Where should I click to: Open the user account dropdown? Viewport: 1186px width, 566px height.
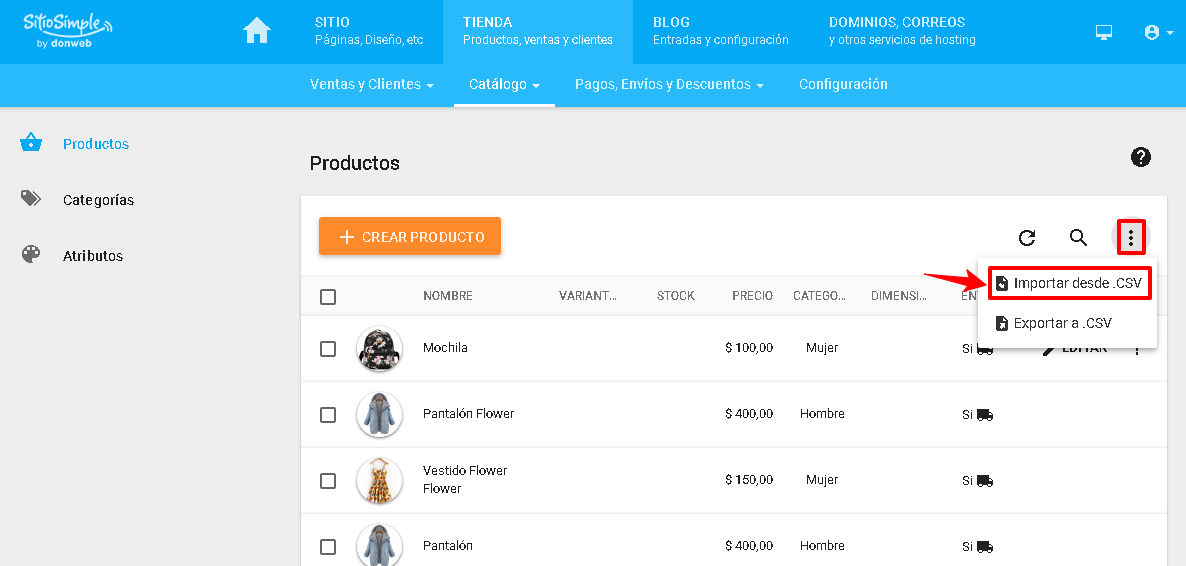coord(1159,33)
